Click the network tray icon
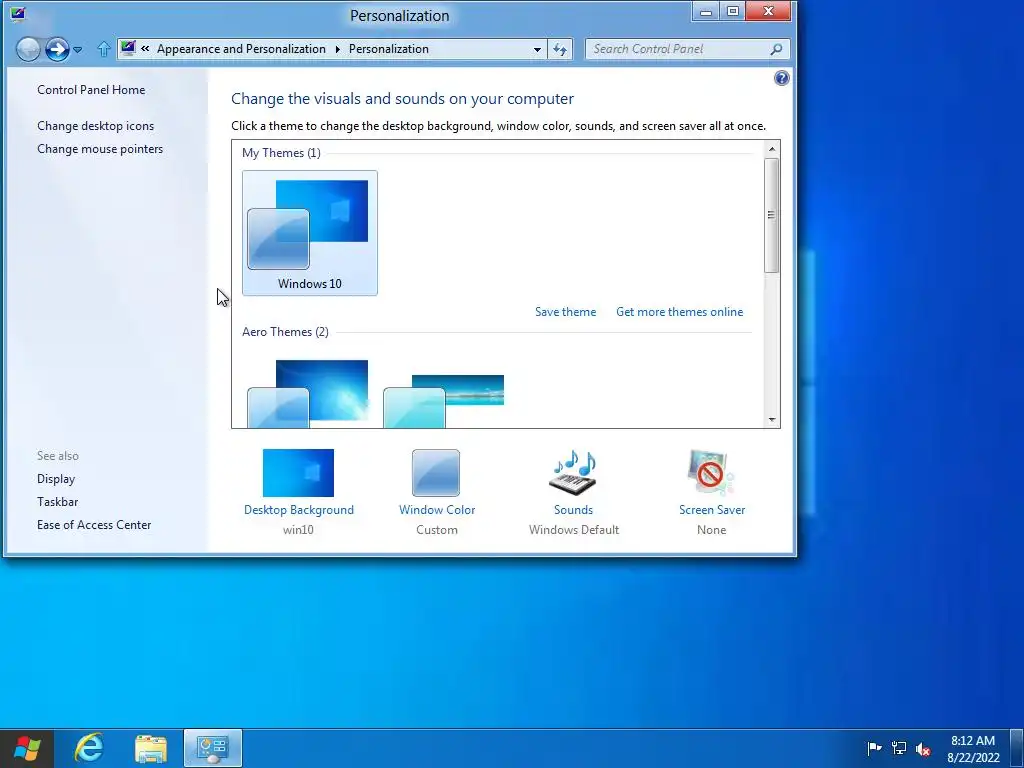 click(x=899, y=748)
